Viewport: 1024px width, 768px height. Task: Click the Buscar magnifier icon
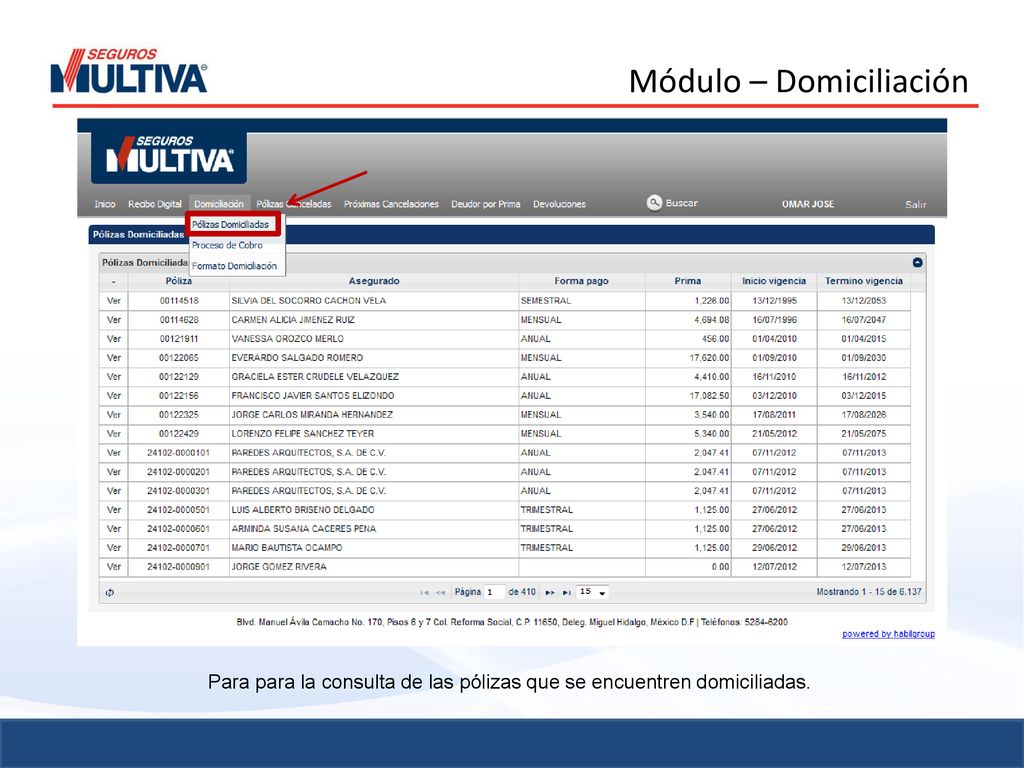pyautogui.click(x=654, y=203)
